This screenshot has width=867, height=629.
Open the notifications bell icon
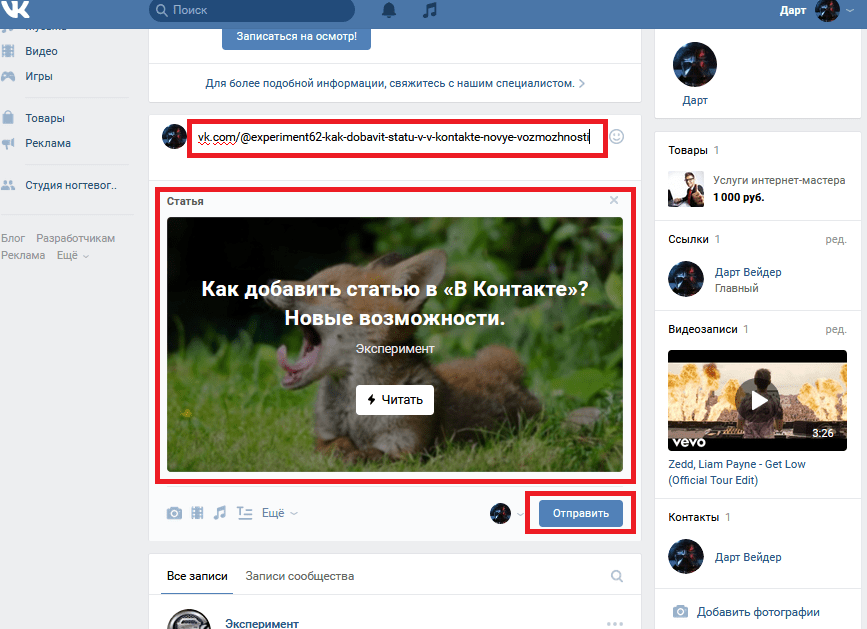389,10
